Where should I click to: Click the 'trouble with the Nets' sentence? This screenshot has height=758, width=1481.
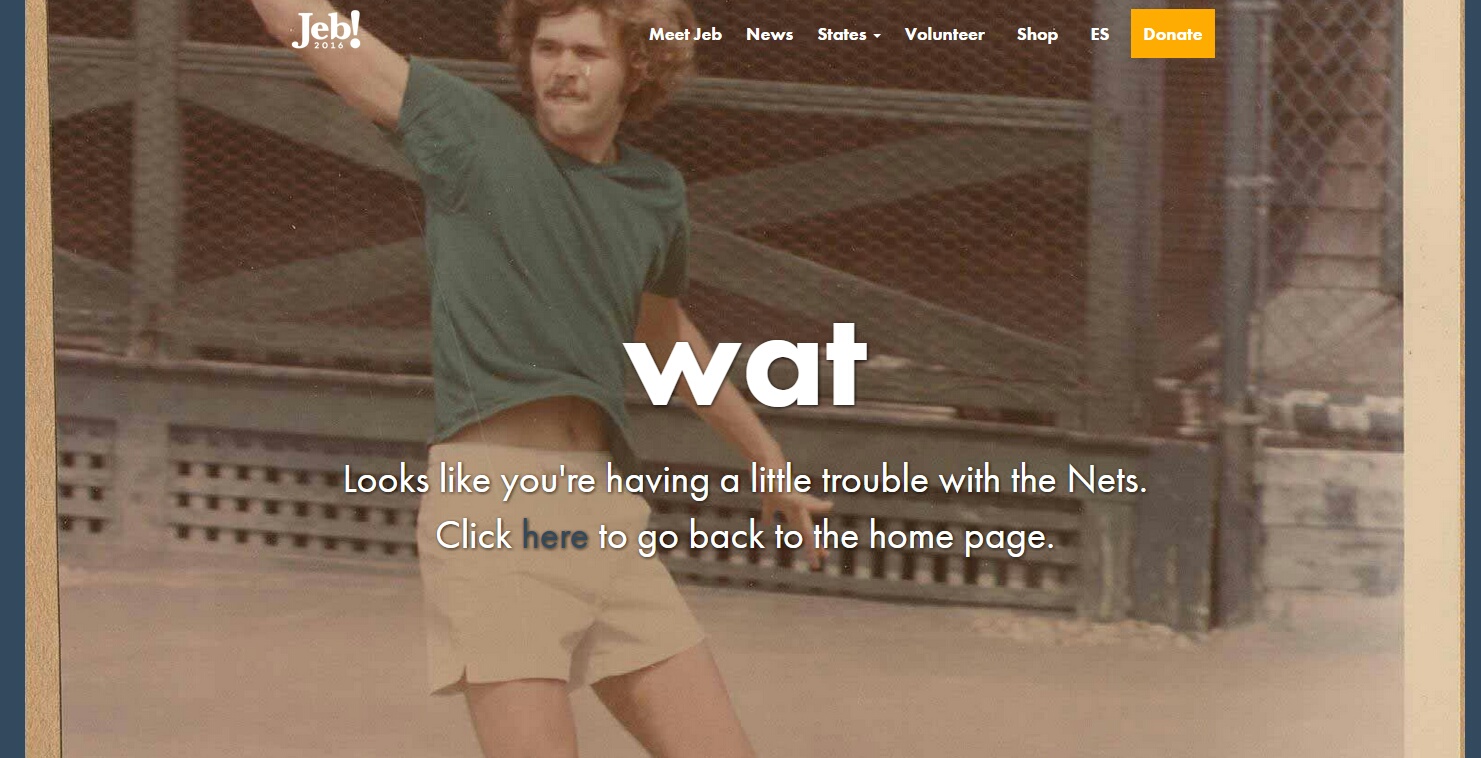(744, 481)
